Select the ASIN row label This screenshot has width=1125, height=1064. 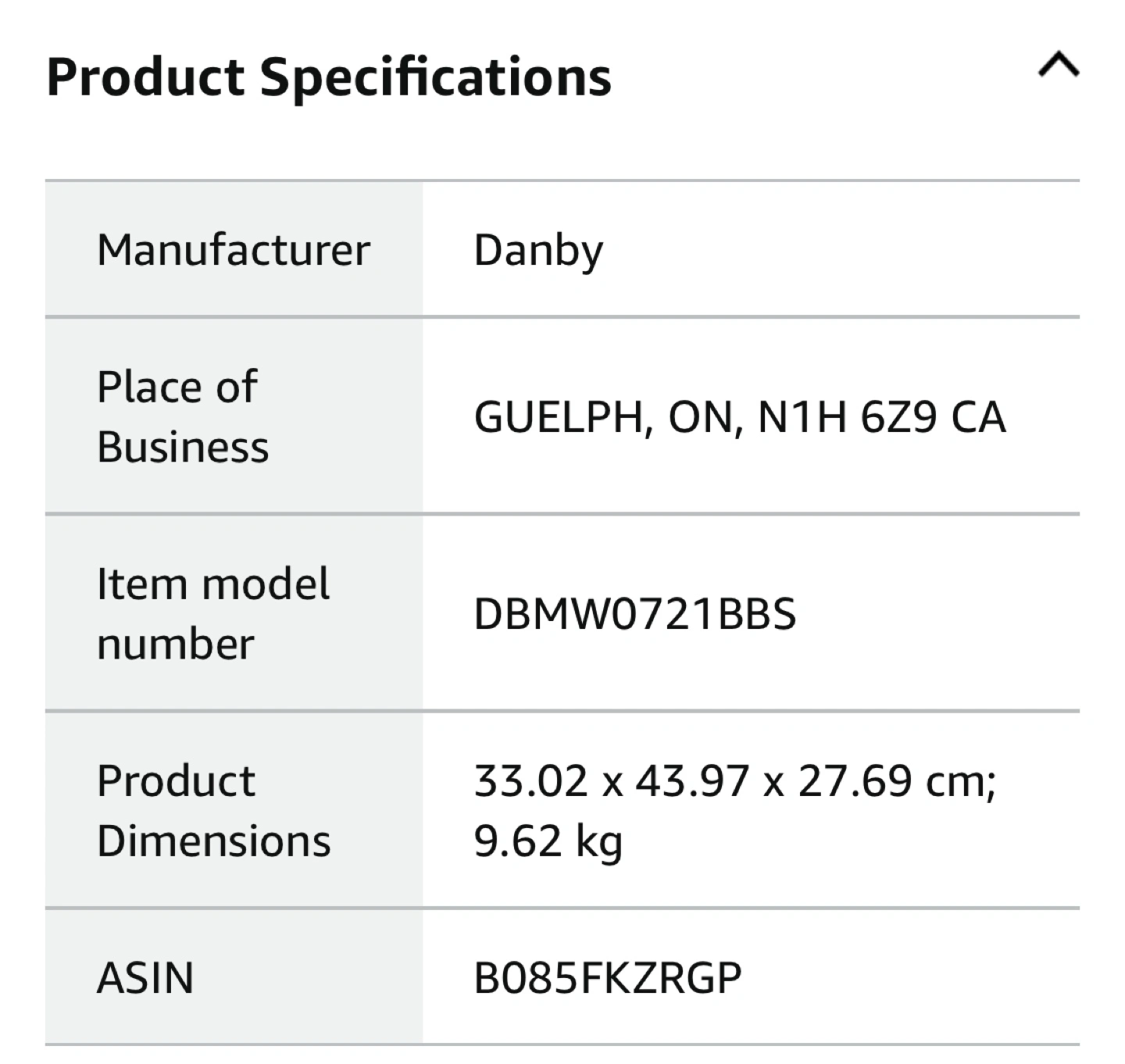point(145,978)
